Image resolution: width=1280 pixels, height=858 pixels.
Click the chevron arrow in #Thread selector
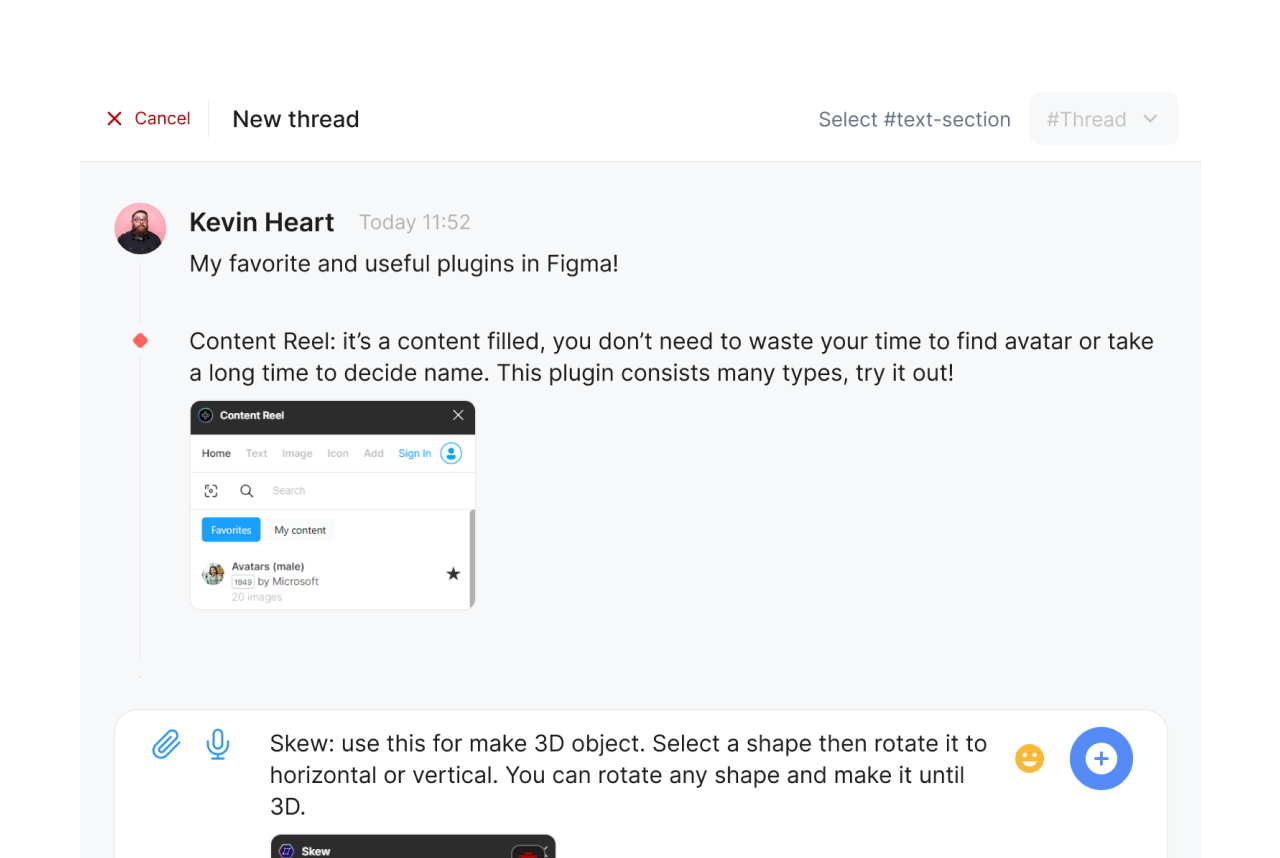(x=1150, y=119)
